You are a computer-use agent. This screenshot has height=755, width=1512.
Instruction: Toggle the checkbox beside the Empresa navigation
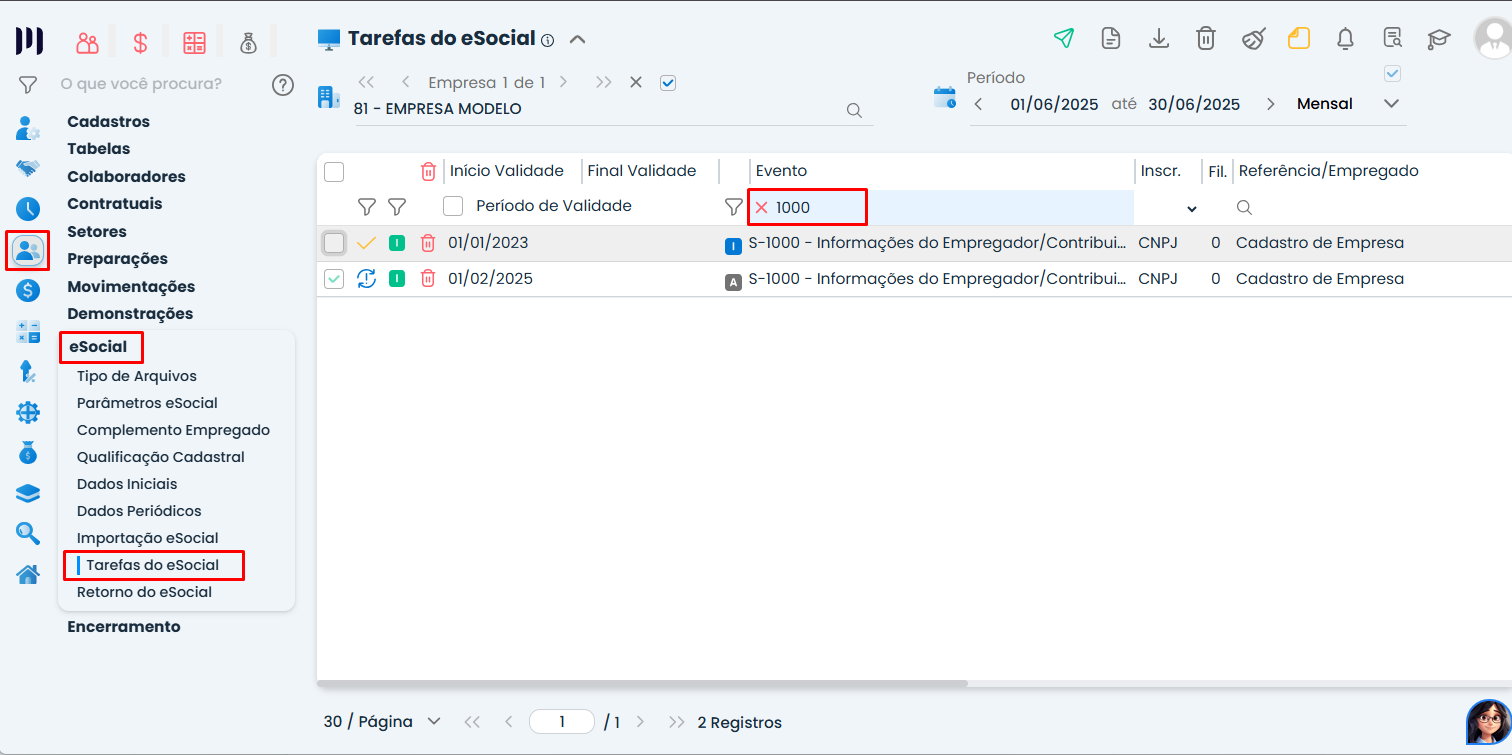pos(668,83)
